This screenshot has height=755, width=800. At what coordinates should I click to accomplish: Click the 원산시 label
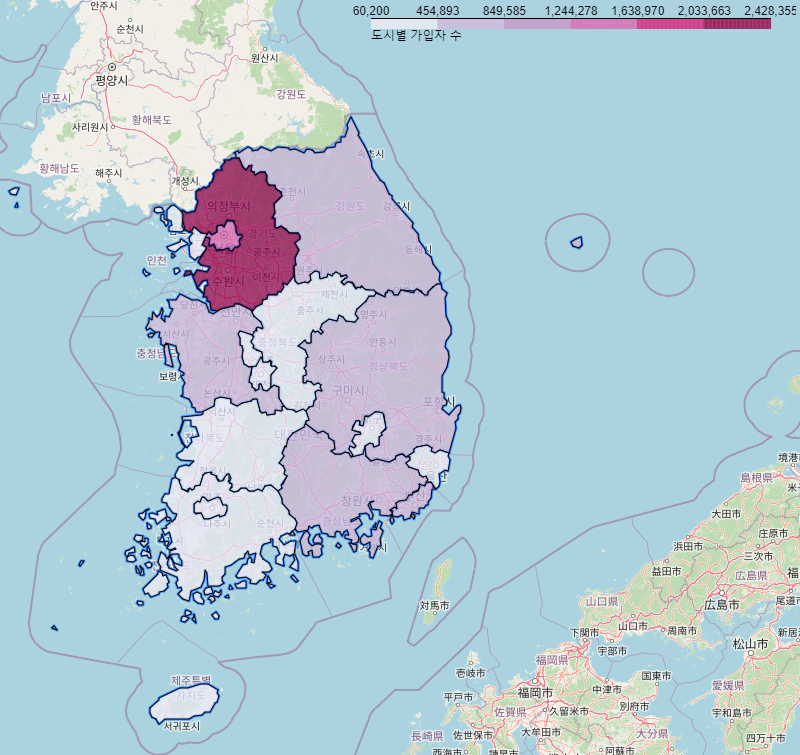tap(264, 58)
